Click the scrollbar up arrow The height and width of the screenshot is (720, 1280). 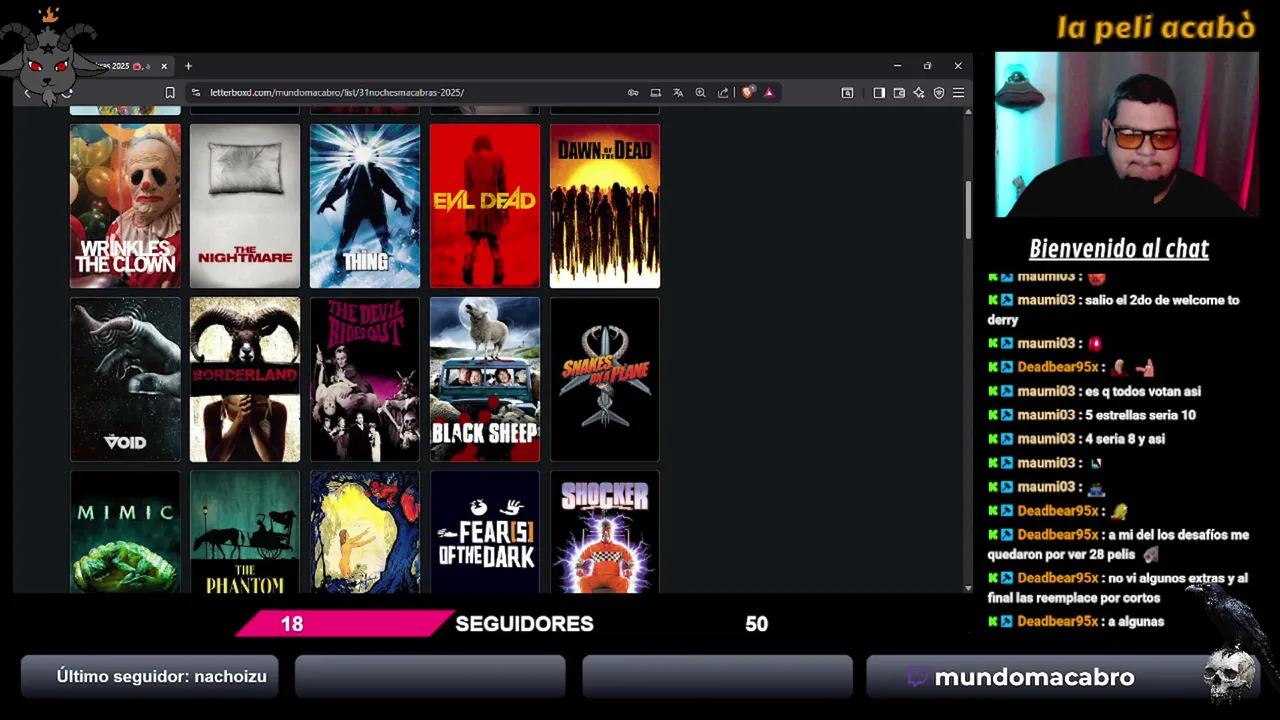(x=967, y=111)
